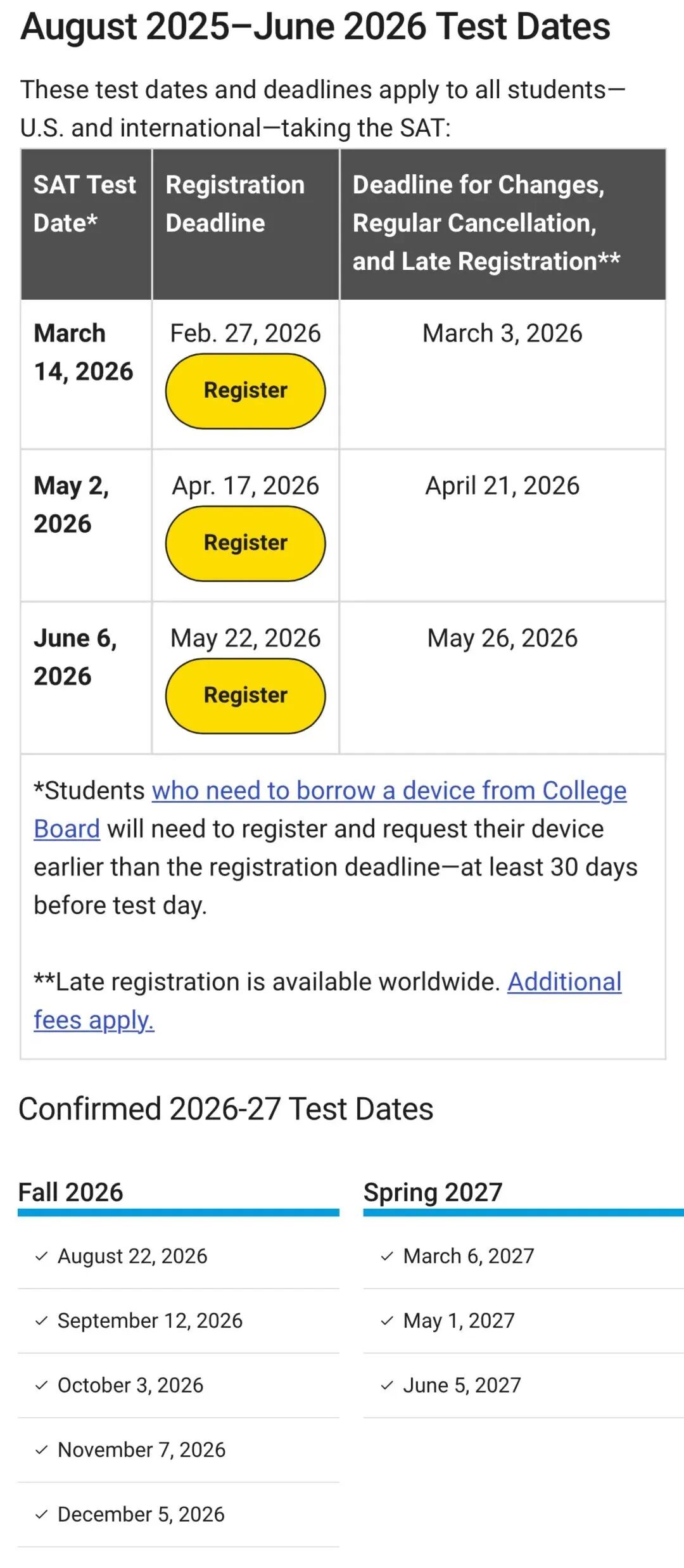Click checkmark icon beside June 5, 2027
This screenshot has height=1568, width=684.
pyautogui.click(x=387, y=1386)
